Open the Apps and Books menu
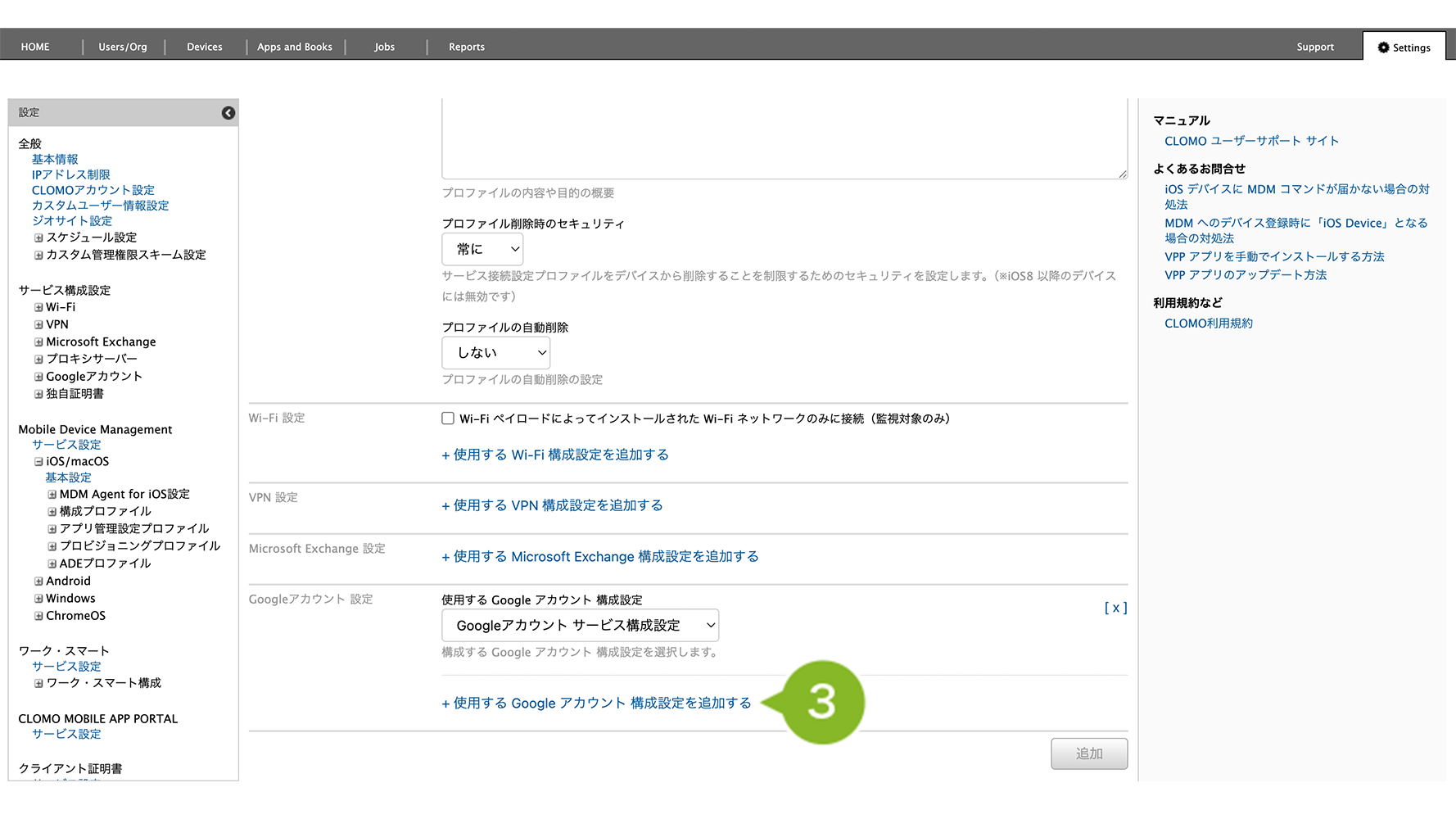The width and height of the screenshot is (1456, 819). (x=295, y=47)
